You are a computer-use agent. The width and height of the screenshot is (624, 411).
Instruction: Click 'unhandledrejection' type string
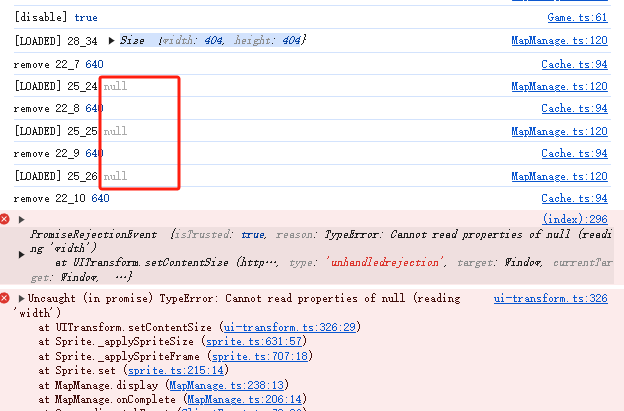385,263
